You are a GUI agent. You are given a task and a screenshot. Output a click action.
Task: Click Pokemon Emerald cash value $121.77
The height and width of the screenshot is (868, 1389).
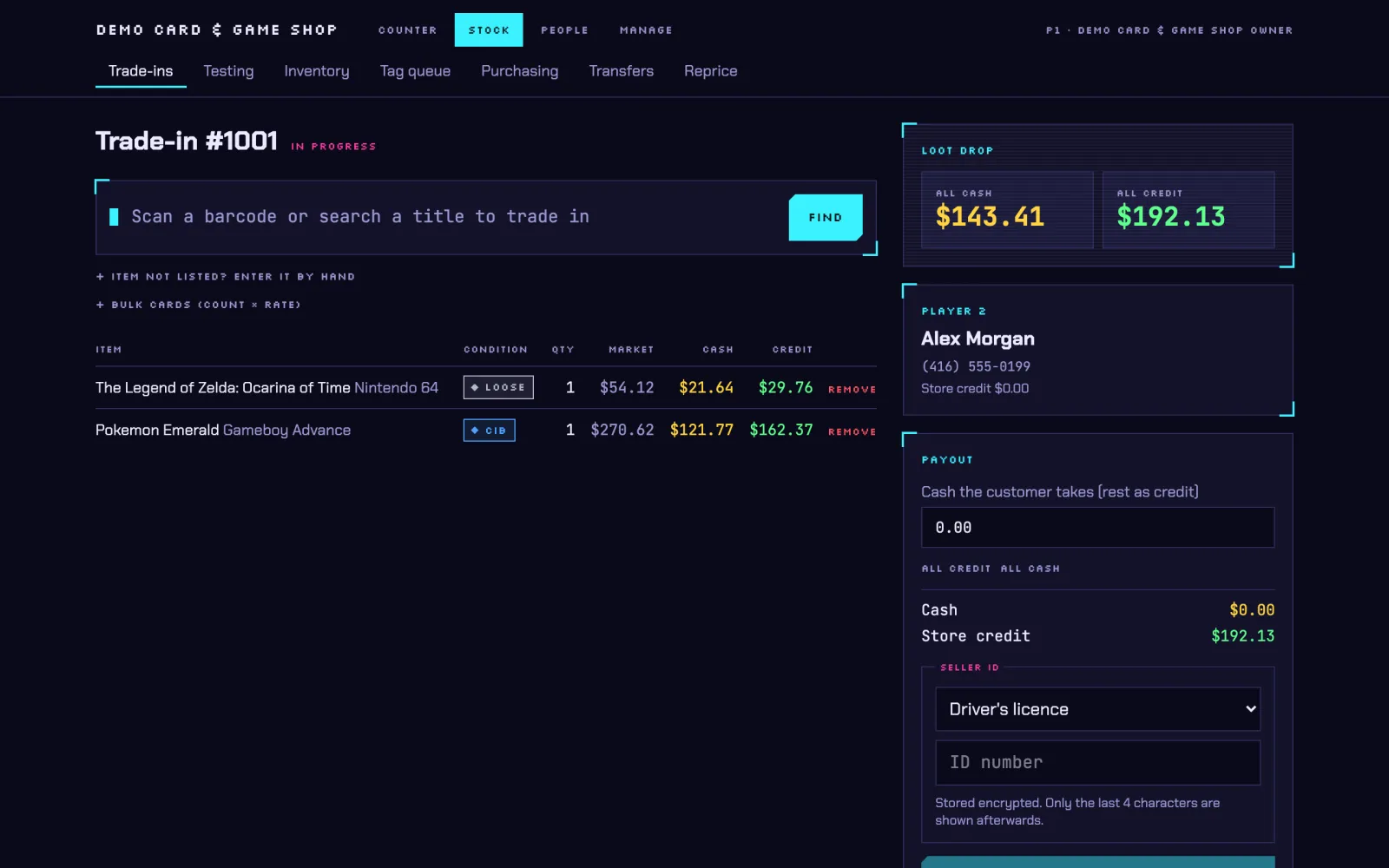pyautogui.click(x=701, y=431)
